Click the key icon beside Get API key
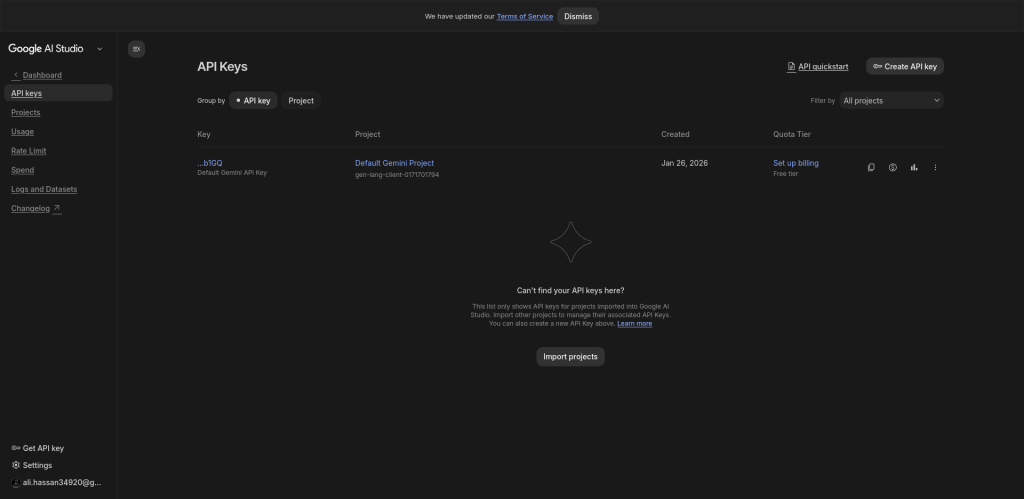This screenshot has width=1024, height=499. pos(15,448)
